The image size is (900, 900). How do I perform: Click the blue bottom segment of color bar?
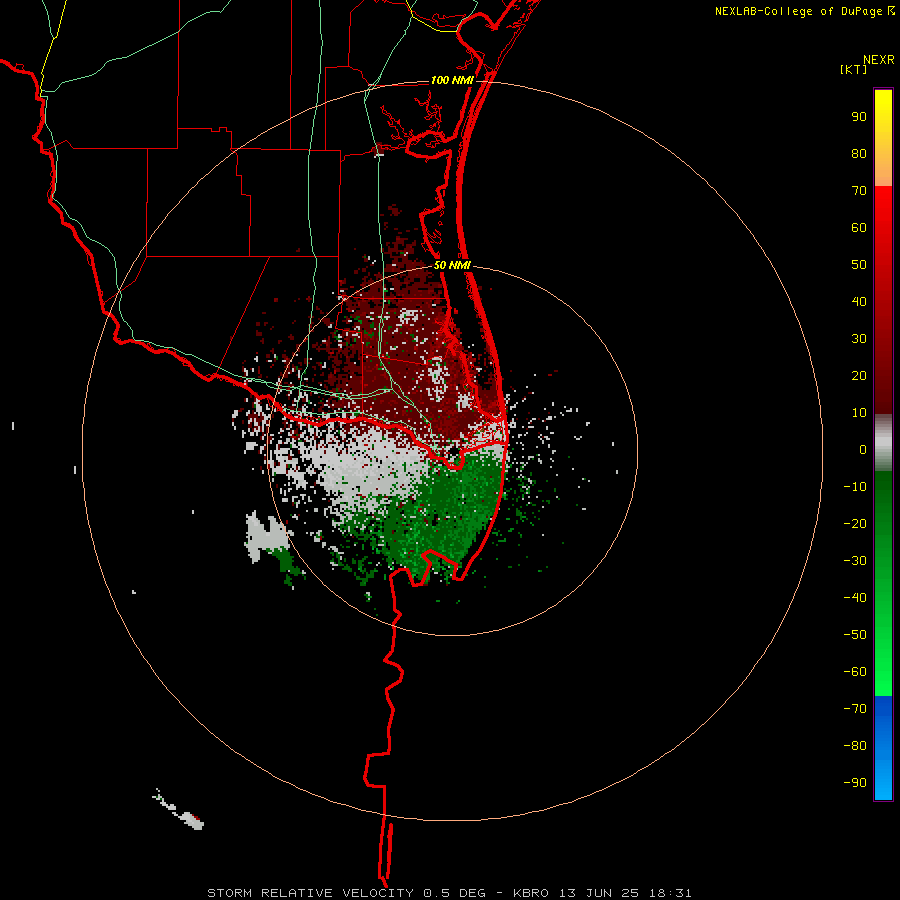883,748
